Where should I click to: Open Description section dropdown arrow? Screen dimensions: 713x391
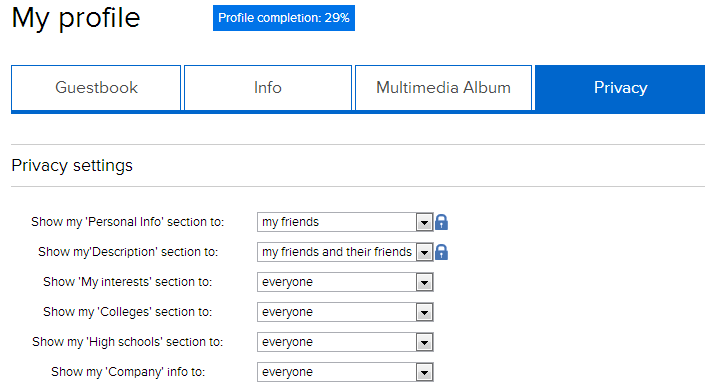click(424, 252)
